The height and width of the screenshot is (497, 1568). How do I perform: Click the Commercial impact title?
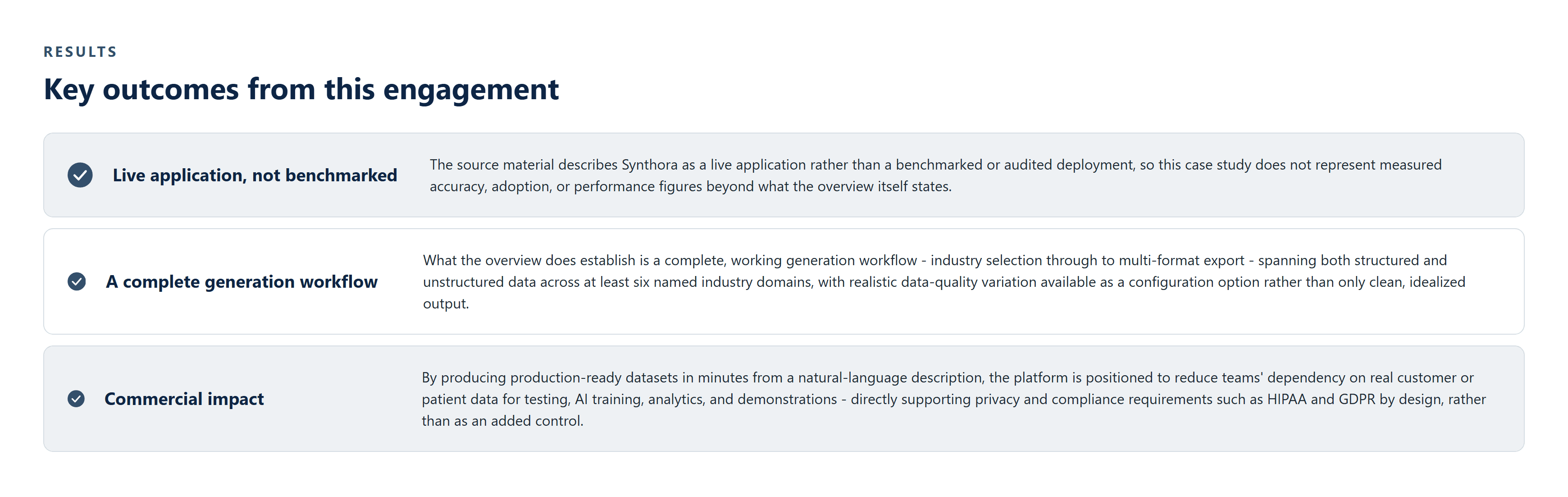[184, 399]
